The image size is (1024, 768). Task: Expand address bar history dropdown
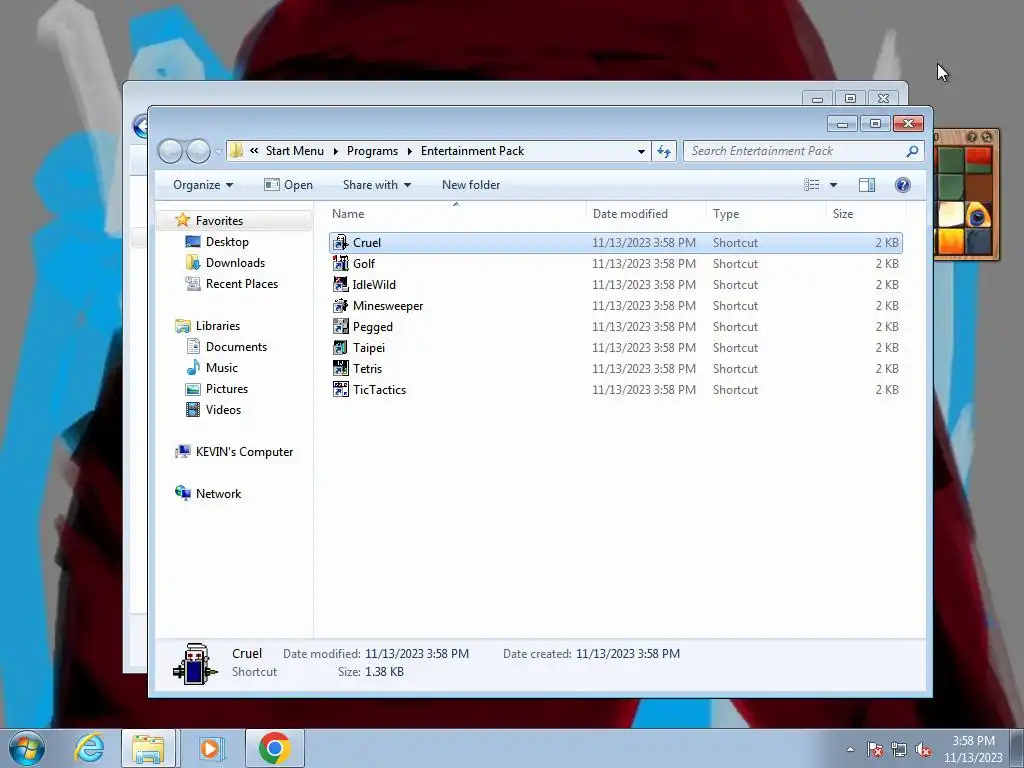(641, 152)
